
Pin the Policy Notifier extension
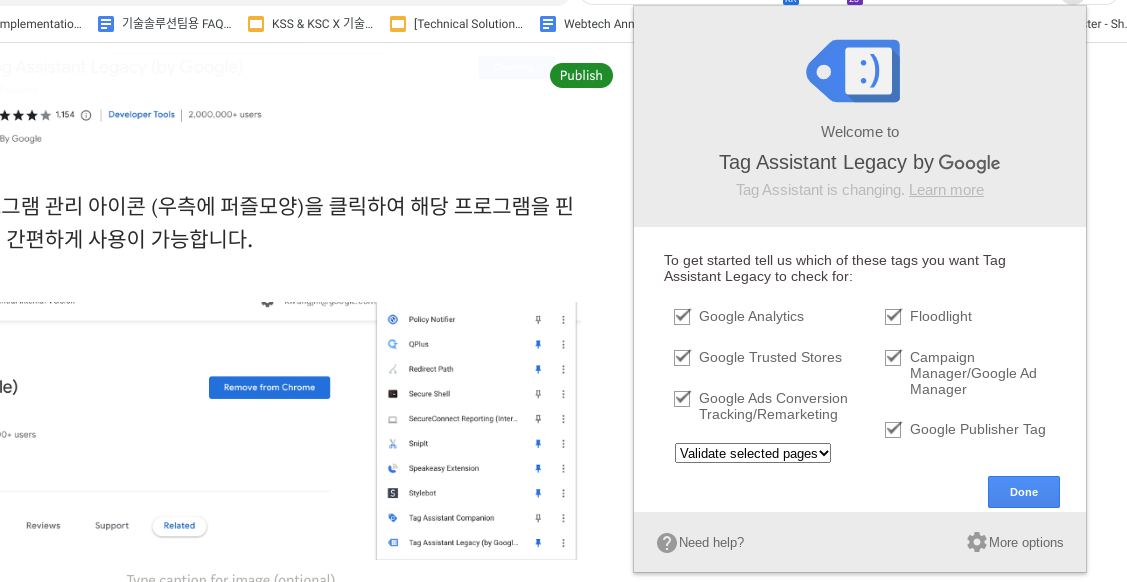[538, 320]
